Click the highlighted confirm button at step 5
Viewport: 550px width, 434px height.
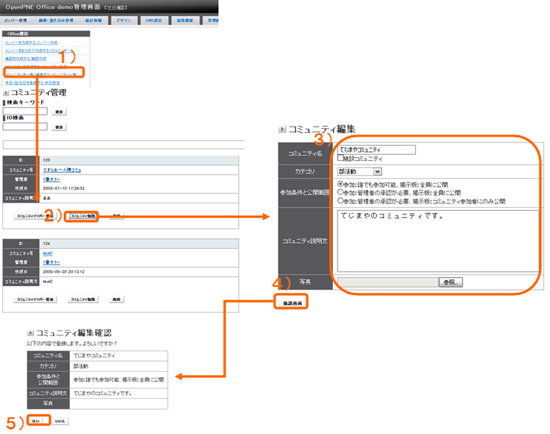tap(39, 420)
